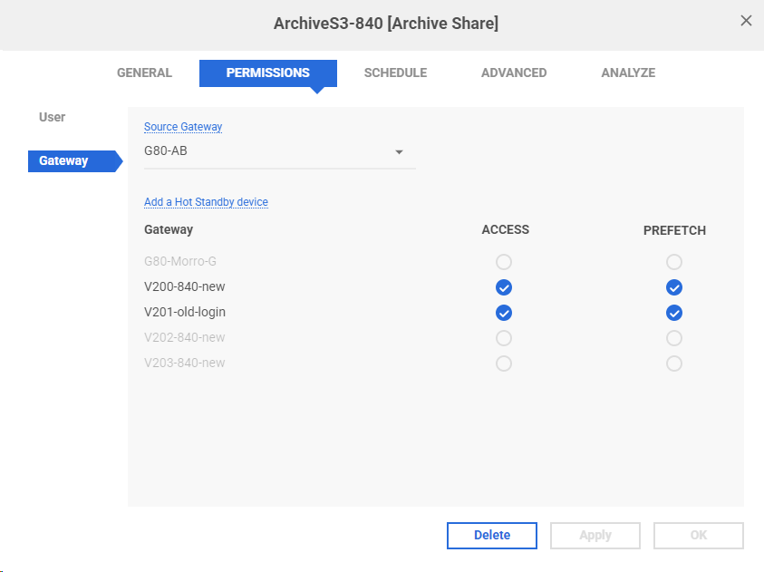Uncheck PREFETCH for V201-old-login
The height and width of the screenshot is (572, 764).
tap(674, 313)
